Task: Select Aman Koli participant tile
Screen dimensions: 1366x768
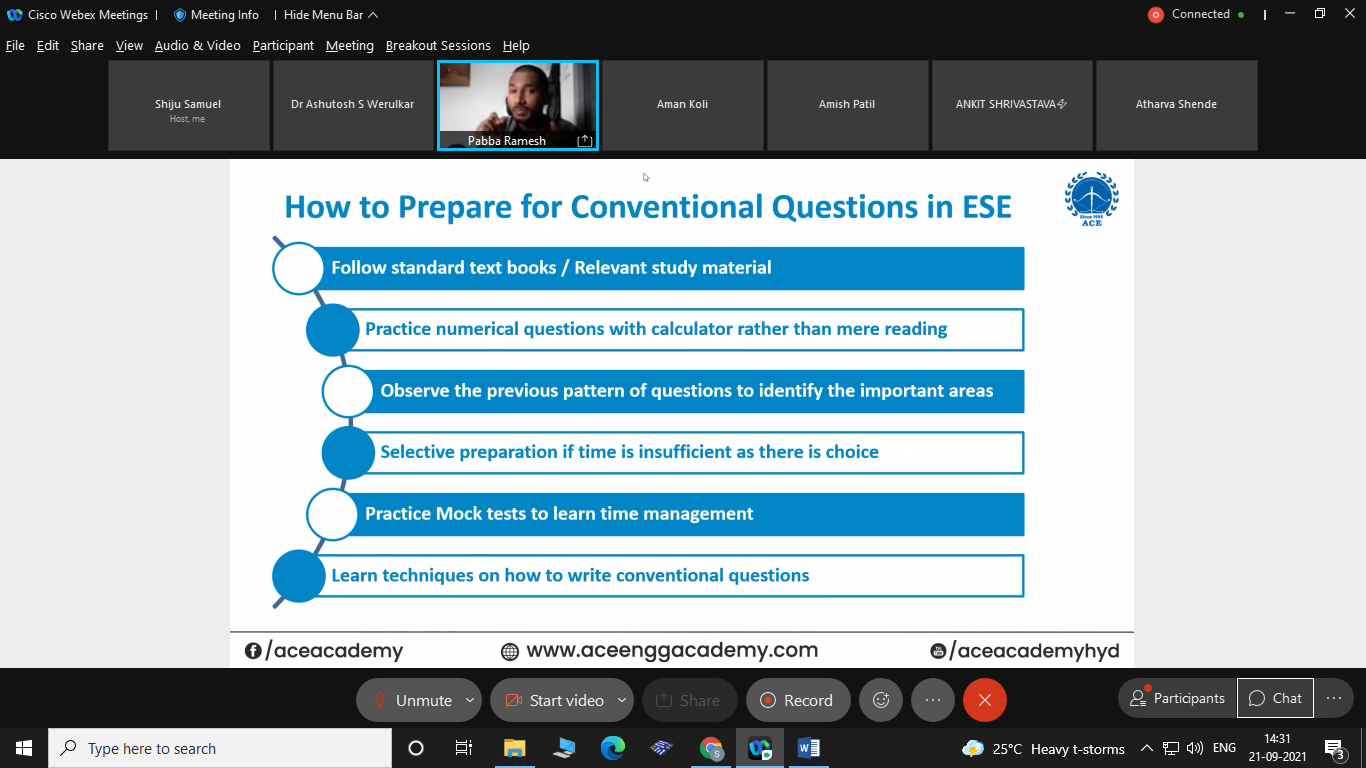Action: 683,105
